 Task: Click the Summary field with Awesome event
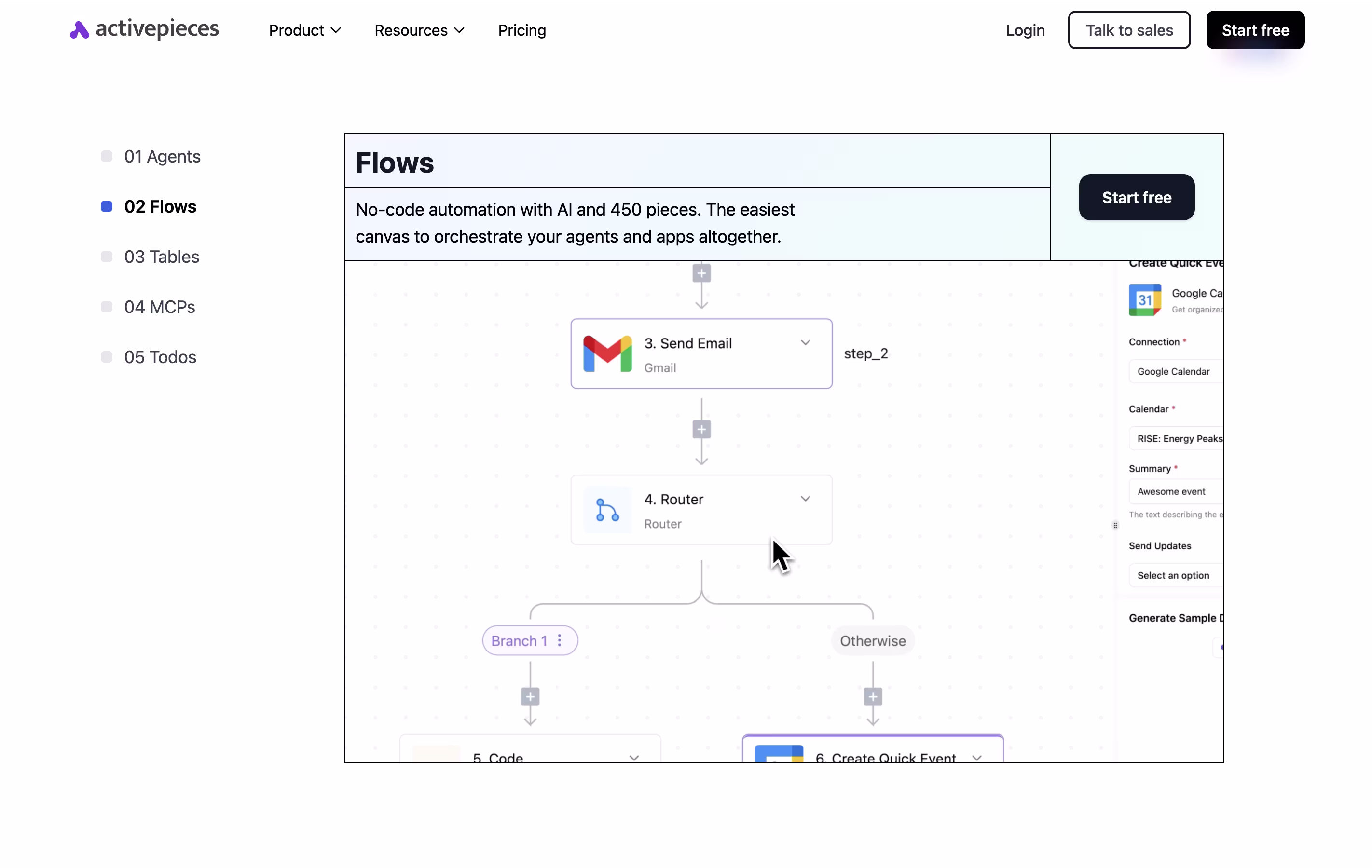pos(1174,491)
